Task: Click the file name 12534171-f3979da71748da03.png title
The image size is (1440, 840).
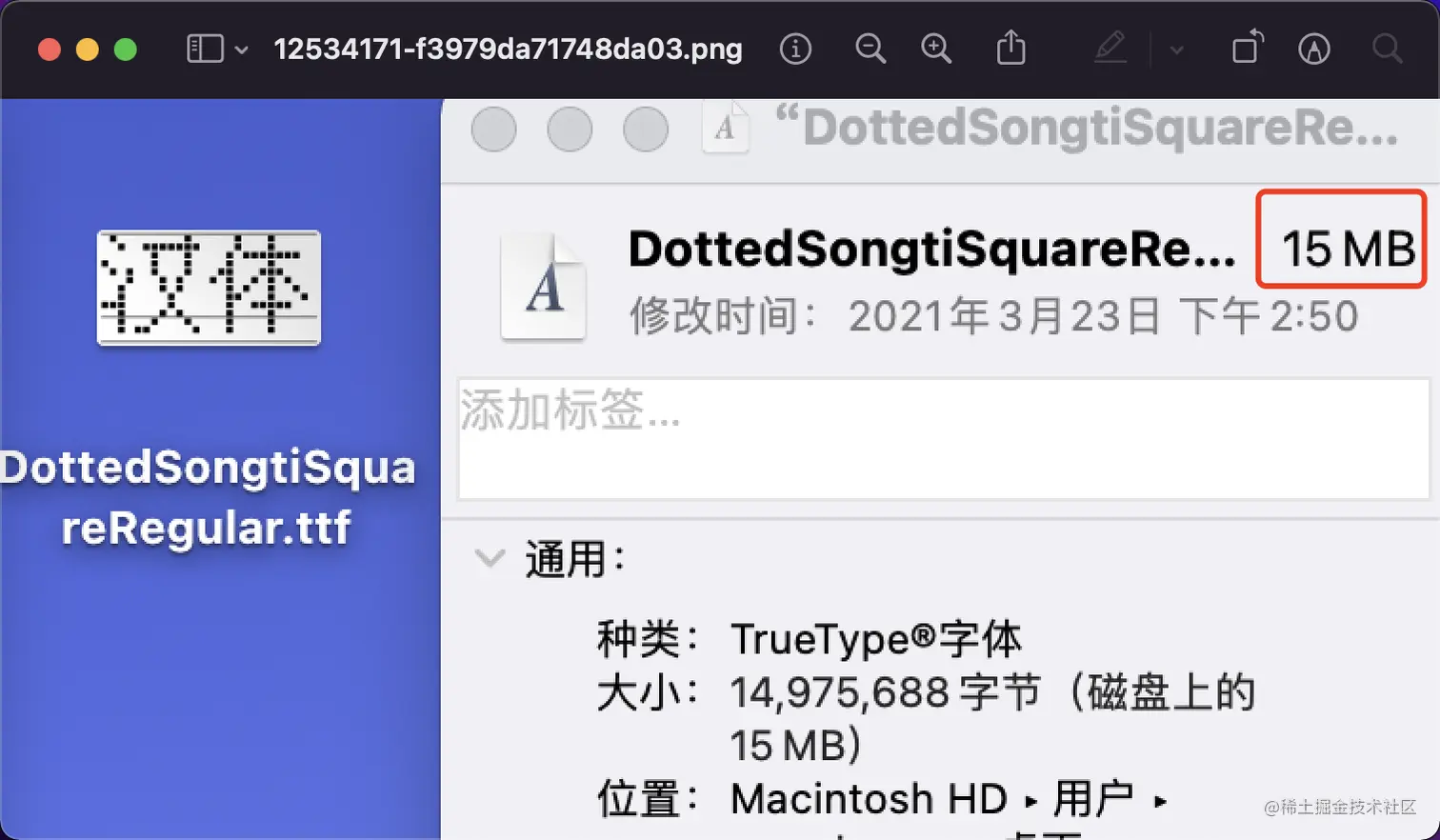Action: tap(508, 49)
